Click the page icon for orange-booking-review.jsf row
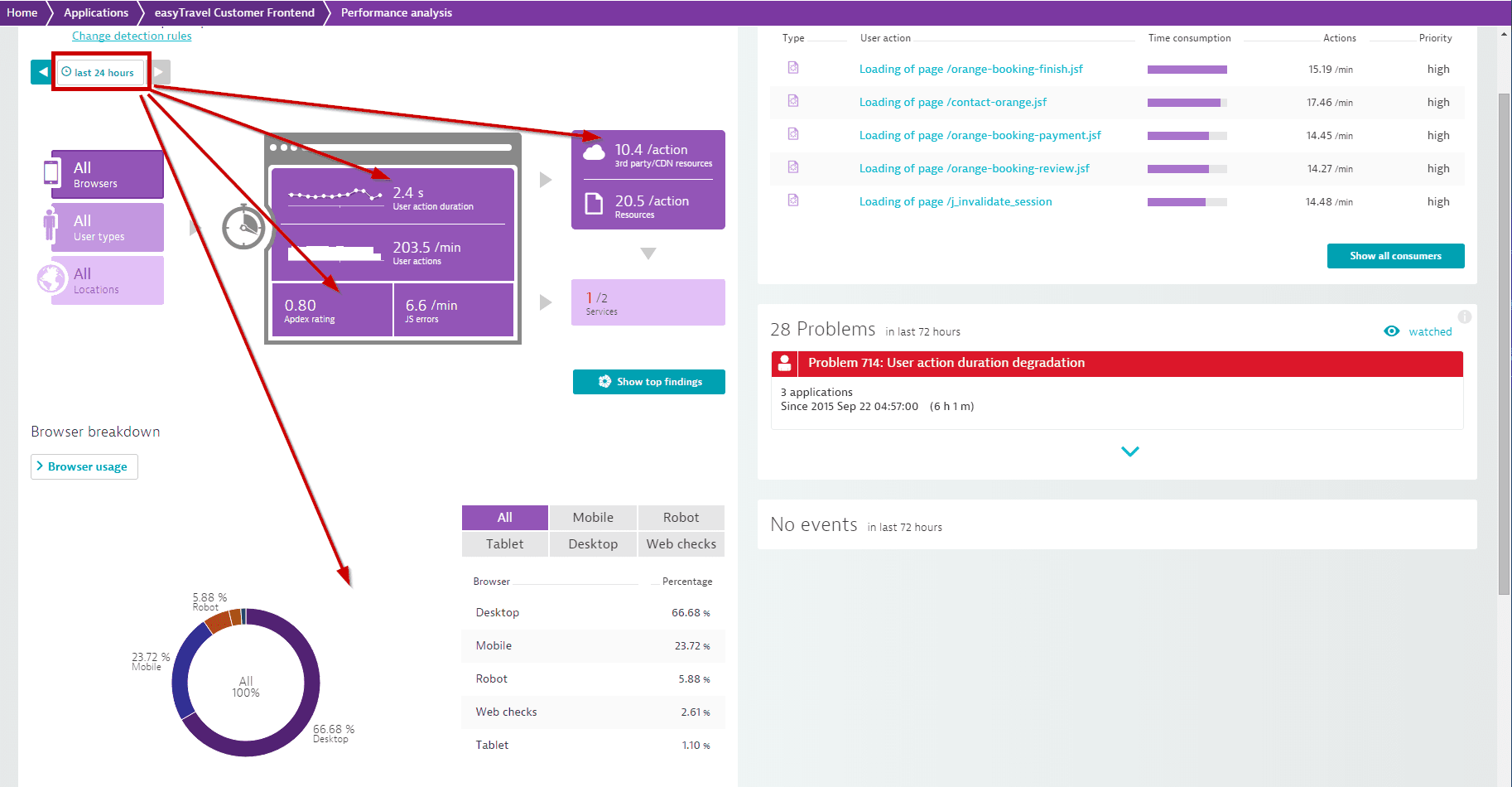 pos(793,167)
